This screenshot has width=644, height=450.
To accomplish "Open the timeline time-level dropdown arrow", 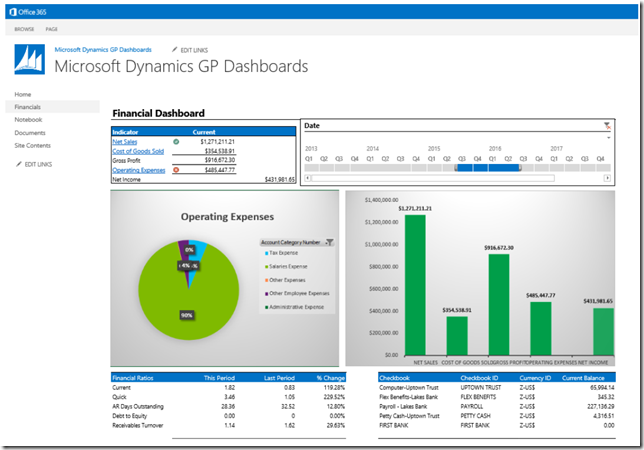I will 608,138.
